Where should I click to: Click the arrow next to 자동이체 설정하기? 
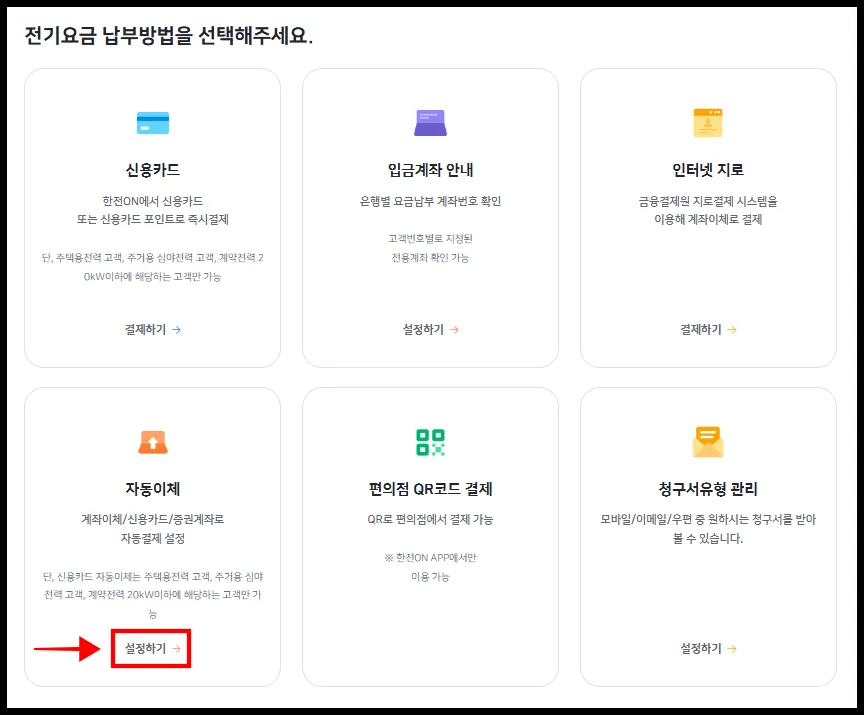175,648
